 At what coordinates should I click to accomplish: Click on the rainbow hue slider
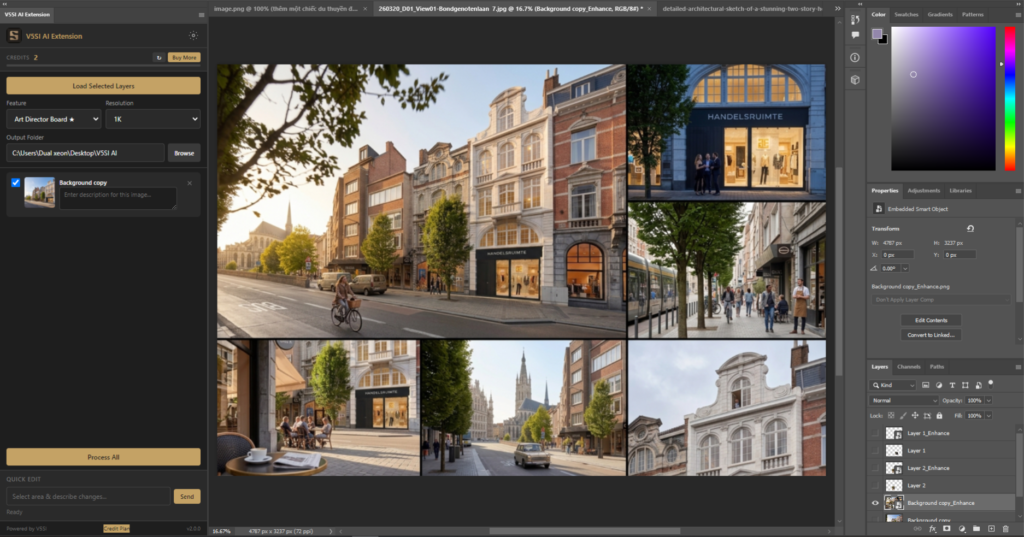pos(1009,100)
